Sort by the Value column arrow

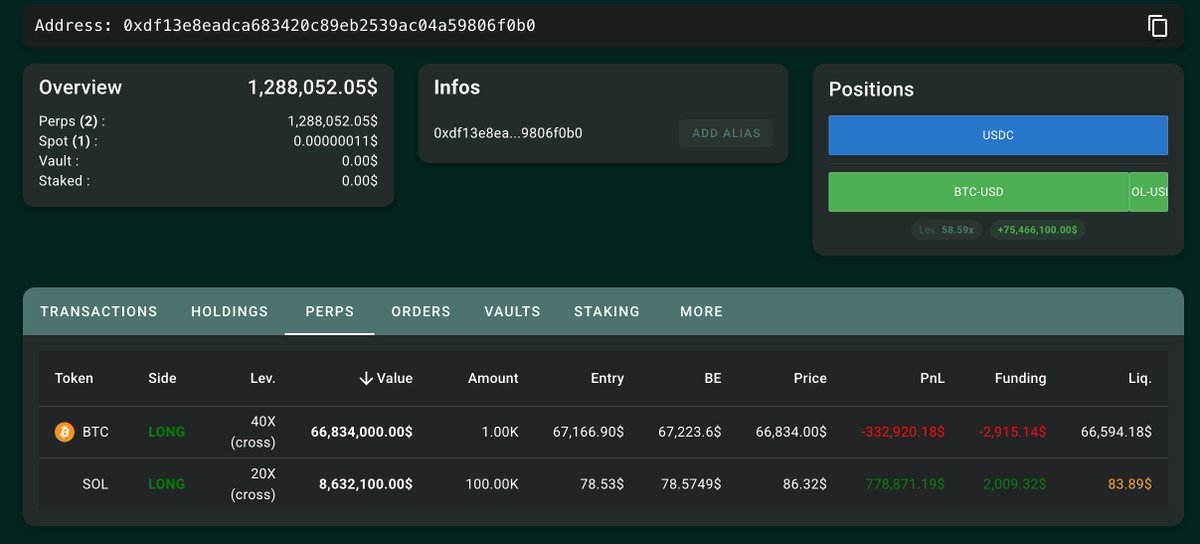(366, 378)
